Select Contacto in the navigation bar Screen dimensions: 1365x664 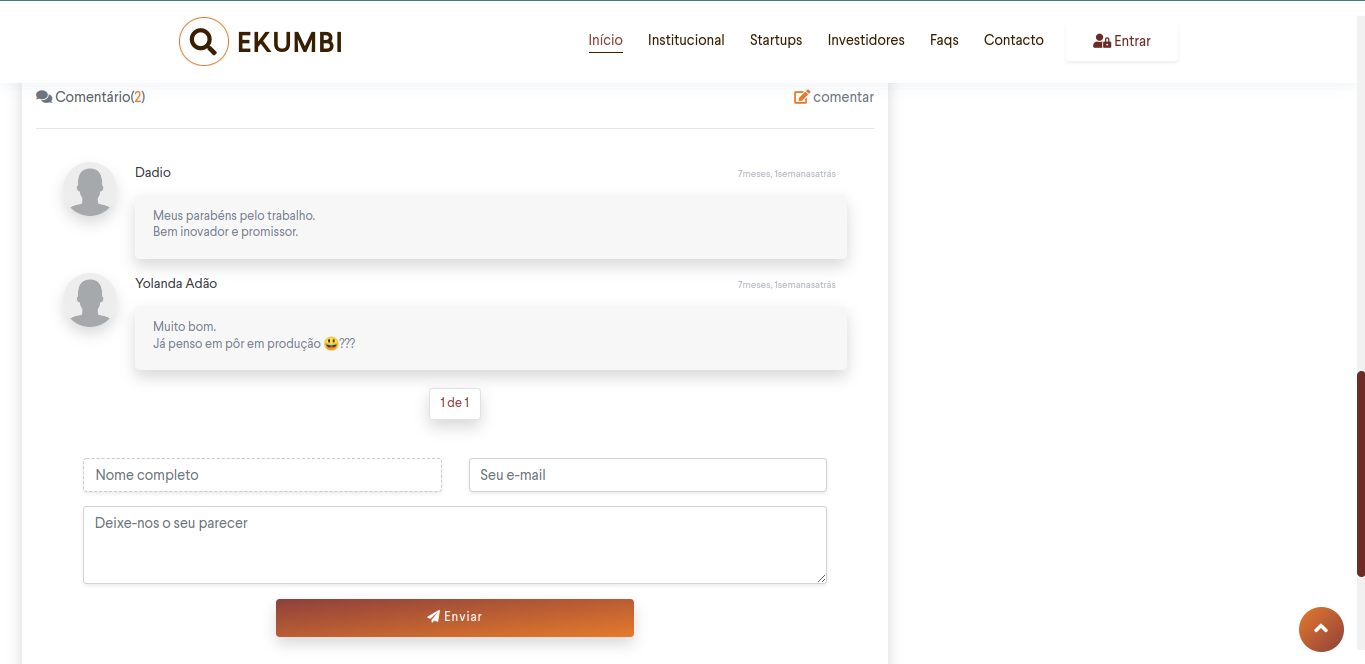coord(1013,40)
